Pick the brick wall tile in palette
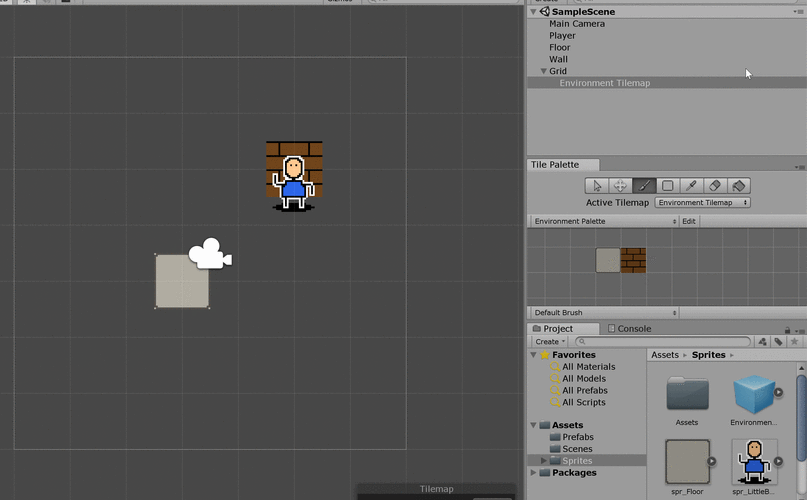This screenshot has height=500, width=807. (633, 260)
